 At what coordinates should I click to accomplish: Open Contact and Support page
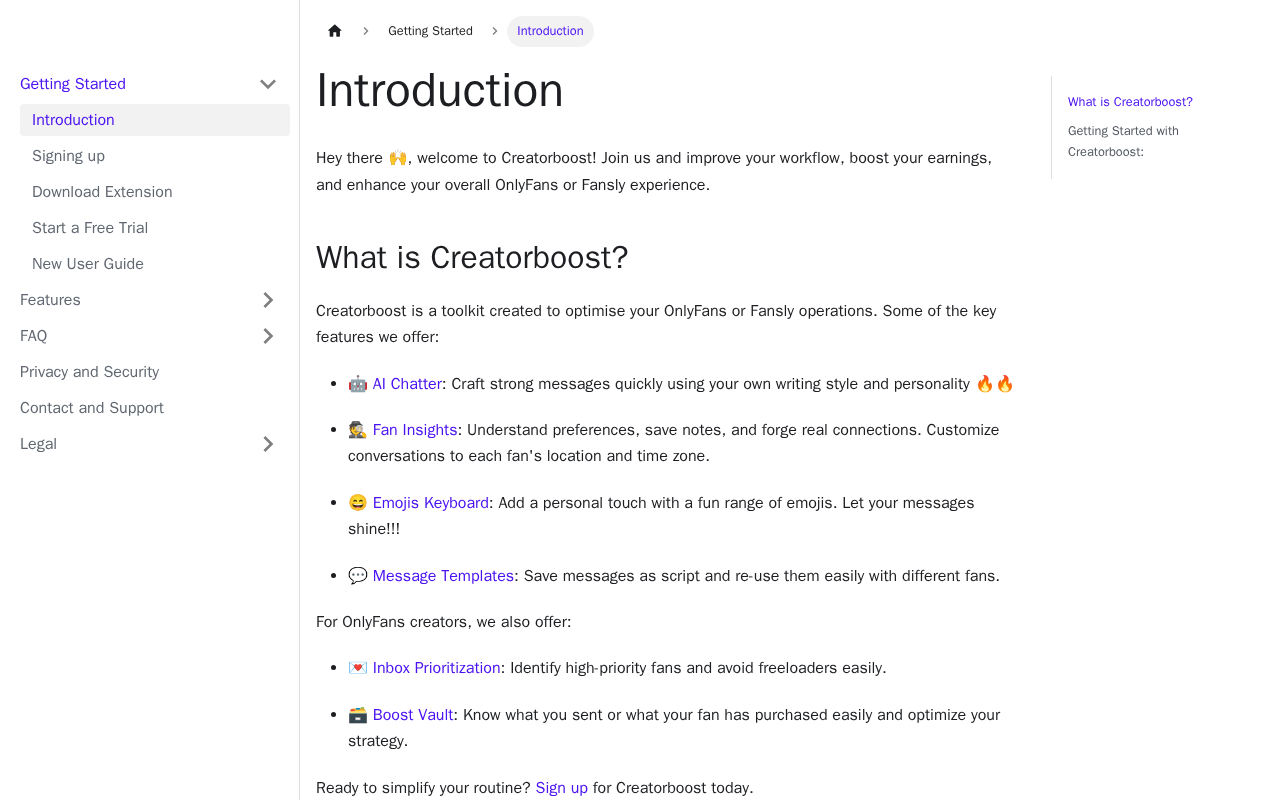click(92, 408)
